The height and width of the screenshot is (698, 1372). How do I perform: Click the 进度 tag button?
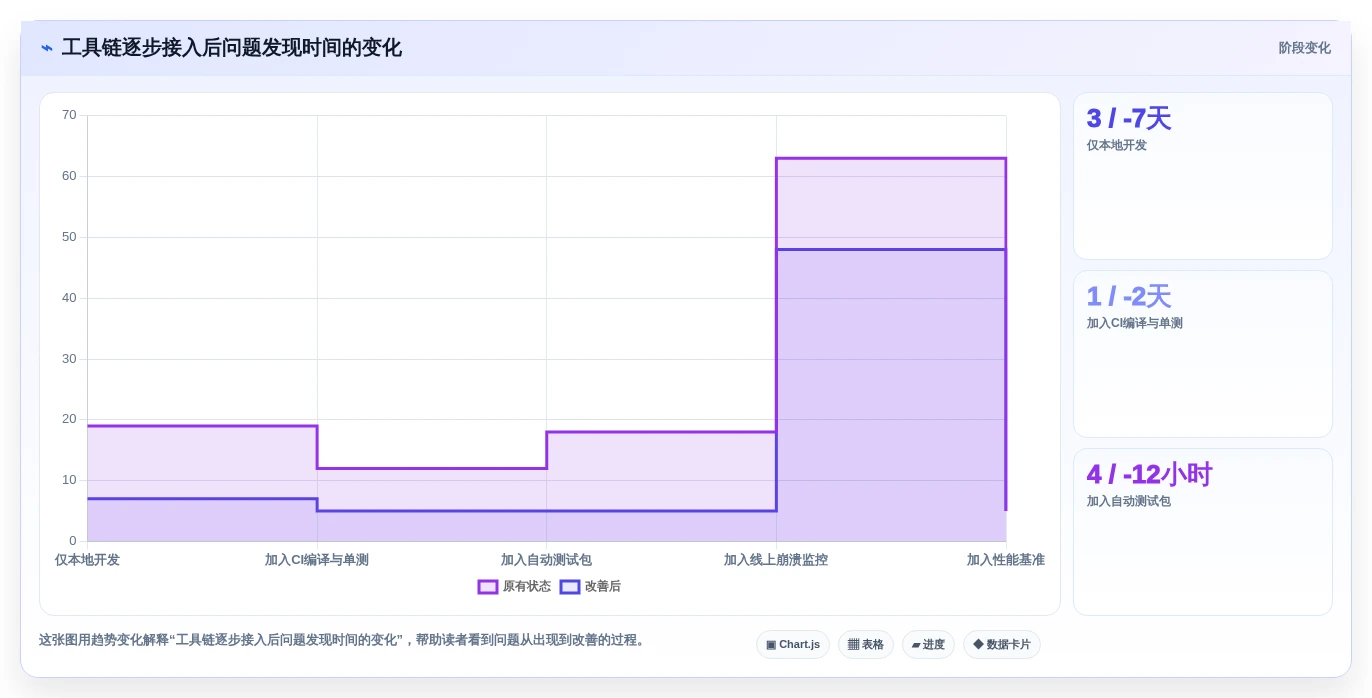click(x=928, y=645)
